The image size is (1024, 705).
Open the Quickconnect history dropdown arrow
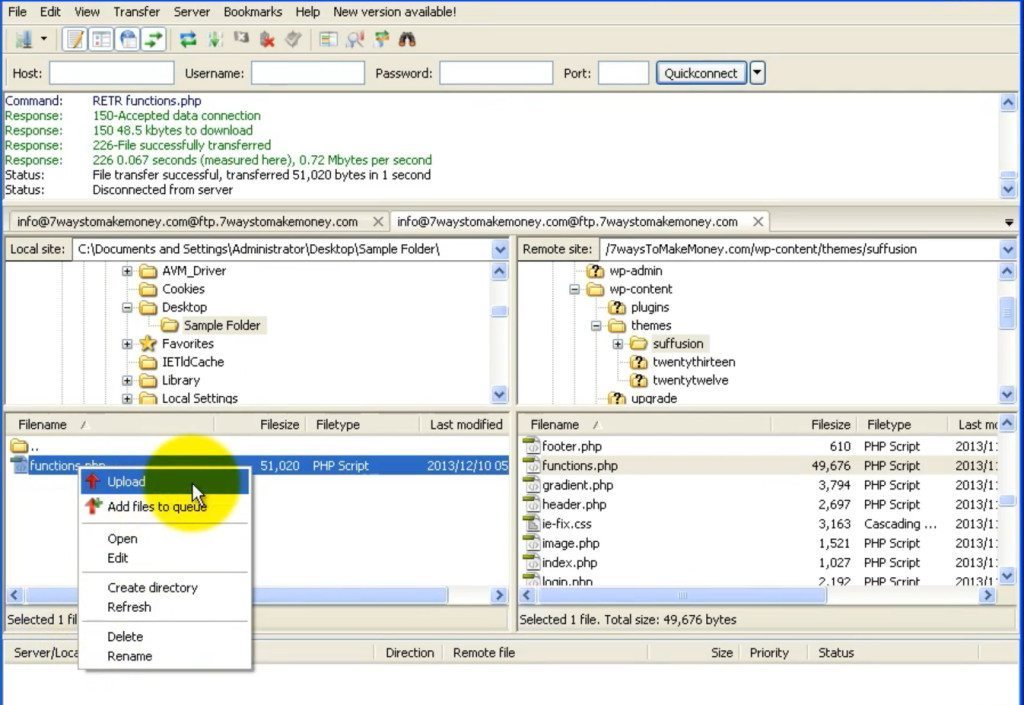758,73
